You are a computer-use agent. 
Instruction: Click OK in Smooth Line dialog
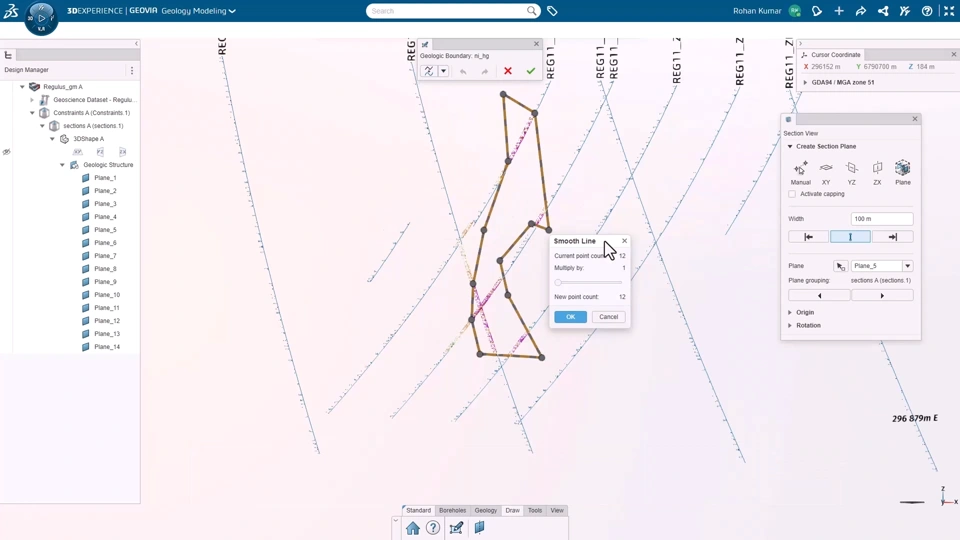click(x=571, y=317)
